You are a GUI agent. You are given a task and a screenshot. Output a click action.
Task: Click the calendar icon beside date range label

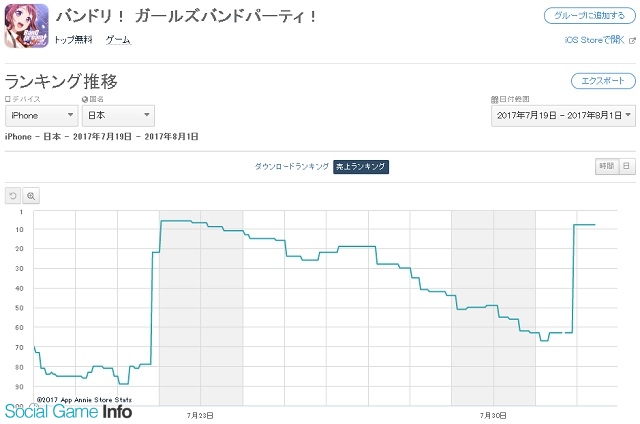click(494, 99)
